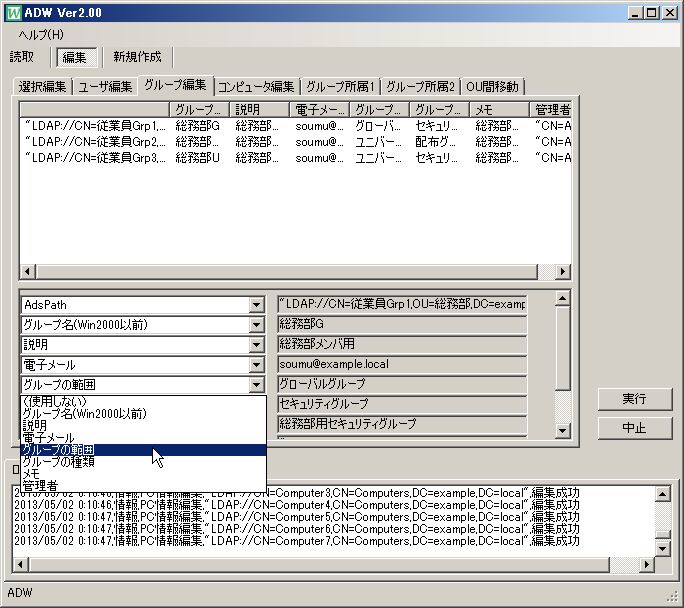The height and width of the screenshot is (608, 684).
Task: Select the グループ編集 tab
Action: pos(175,85)
